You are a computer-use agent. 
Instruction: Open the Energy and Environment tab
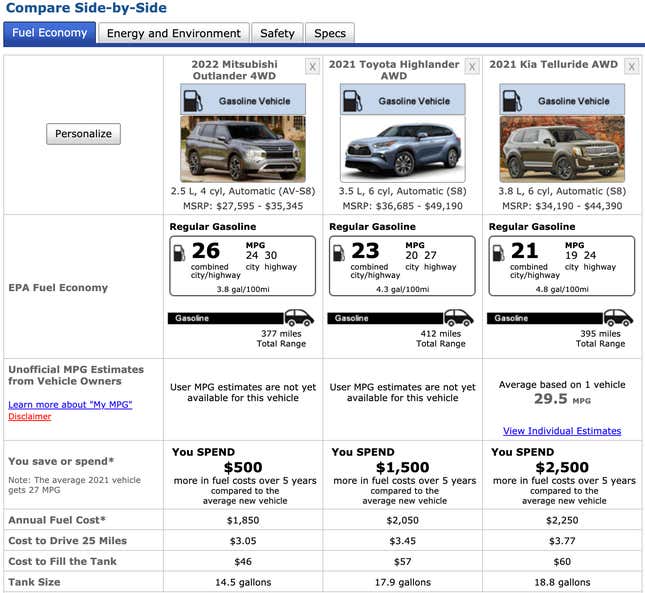(174, 33)
